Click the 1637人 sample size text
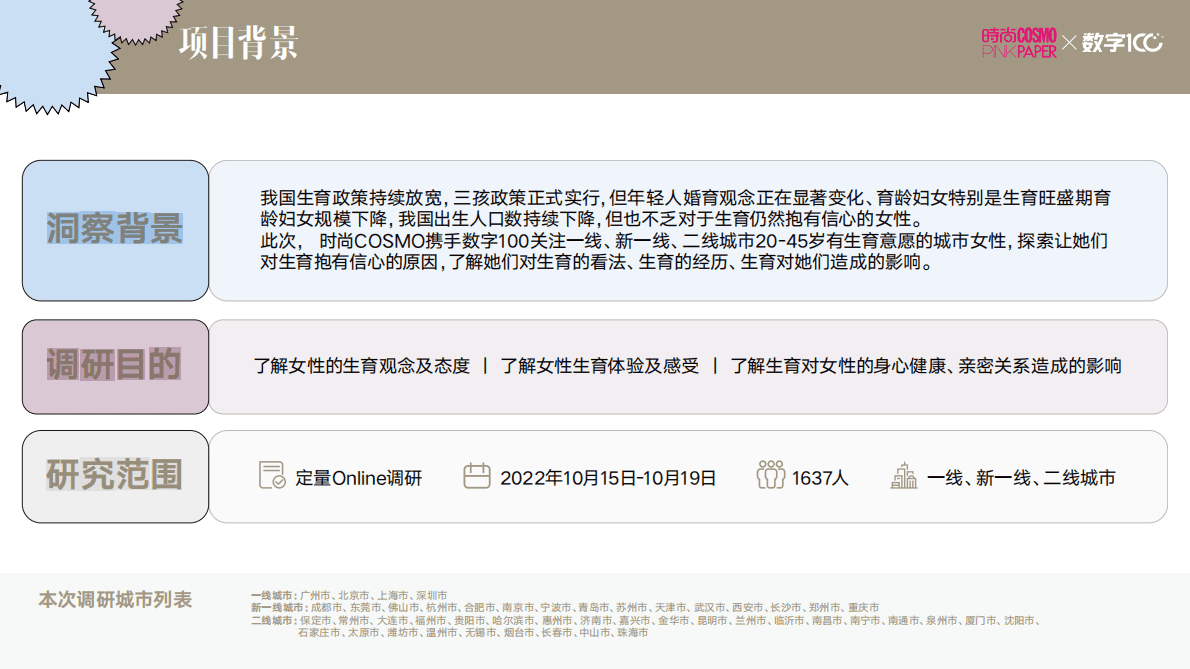The height and width of the screenshot is (669, 1190). 822,478
